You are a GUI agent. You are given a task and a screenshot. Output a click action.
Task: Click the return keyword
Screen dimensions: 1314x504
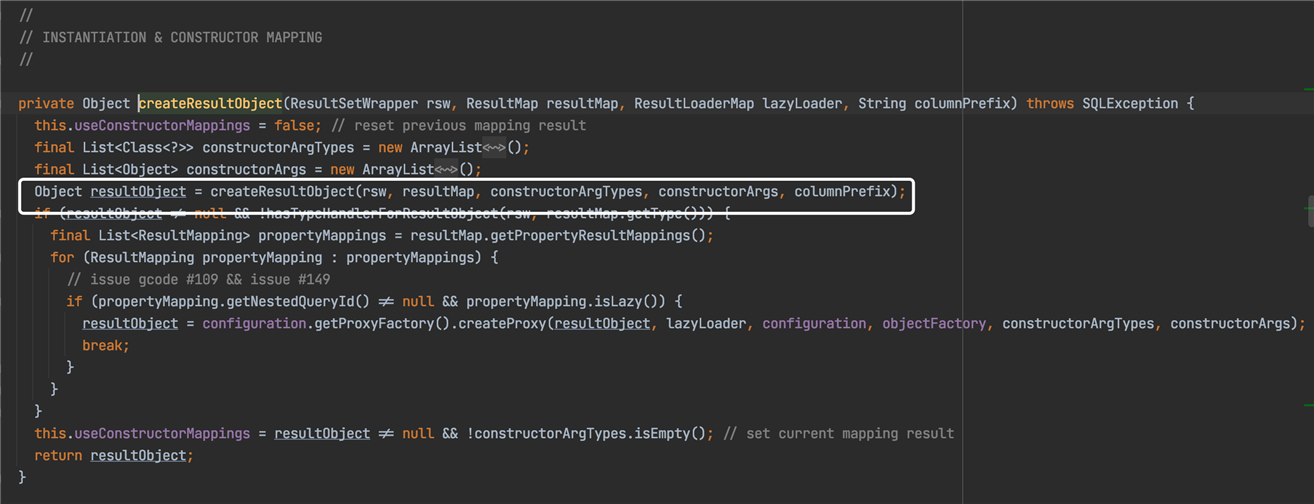(x=58, y=455)
